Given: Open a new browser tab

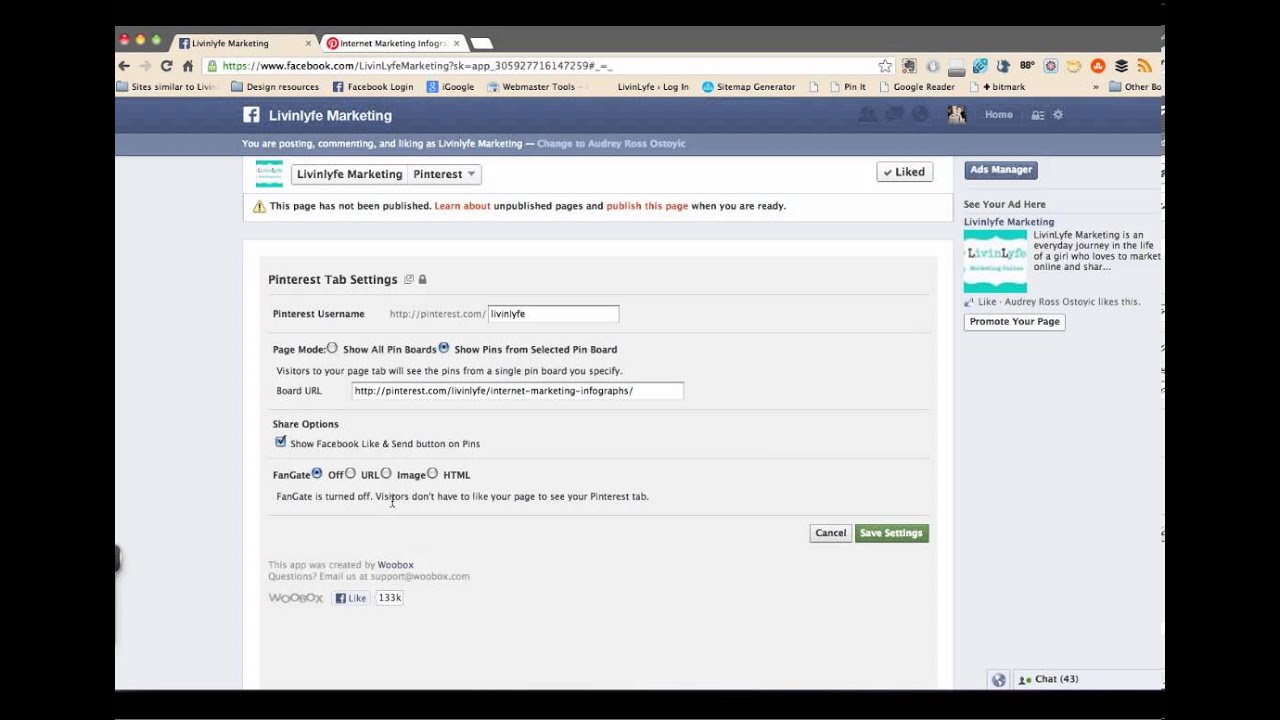Looking at the screenshot, I should pos(481,44).
